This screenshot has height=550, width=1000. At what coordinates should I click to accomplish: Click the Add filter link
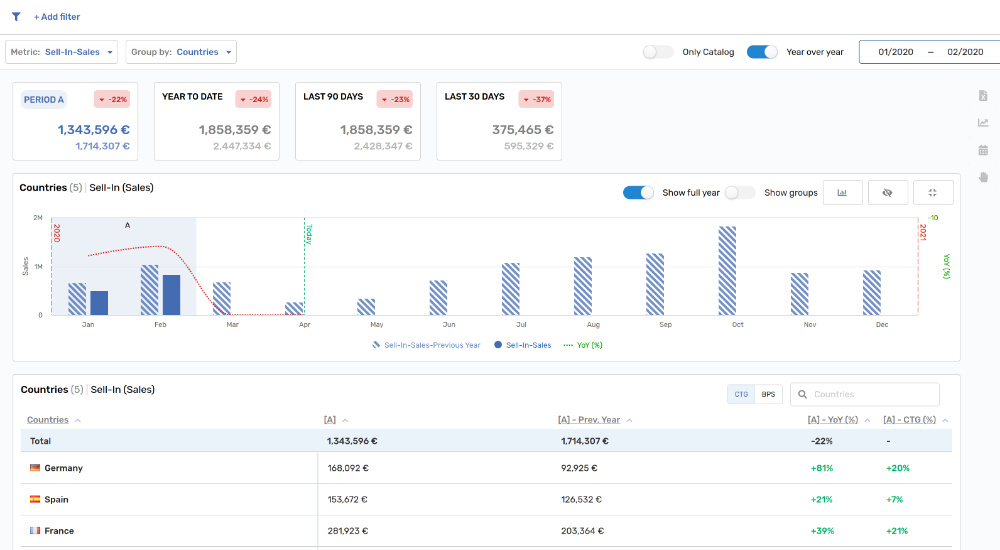(x=57, y=17)
